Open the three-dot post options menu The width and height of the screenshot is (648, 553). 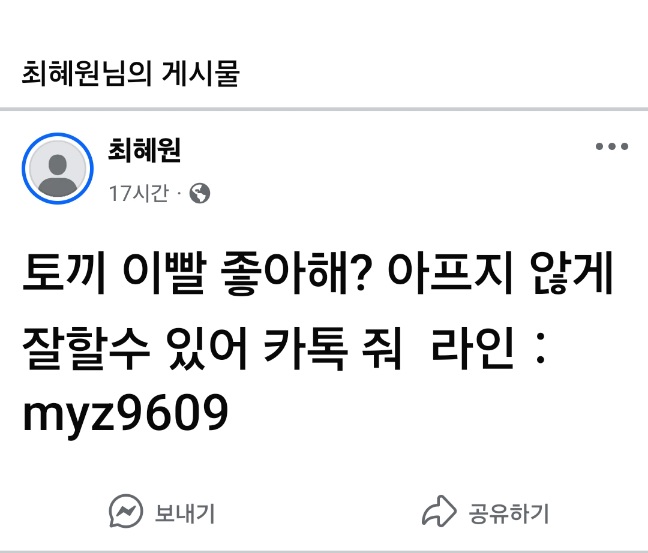(612, 146)
